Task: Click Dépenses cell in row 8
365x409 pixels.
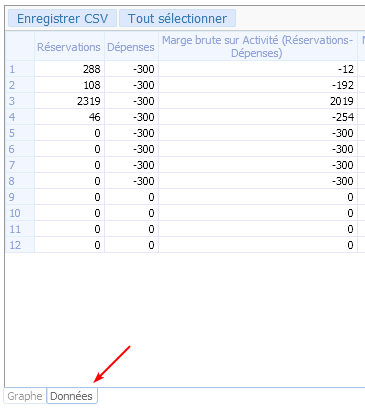Action: (x=131, y=181)
